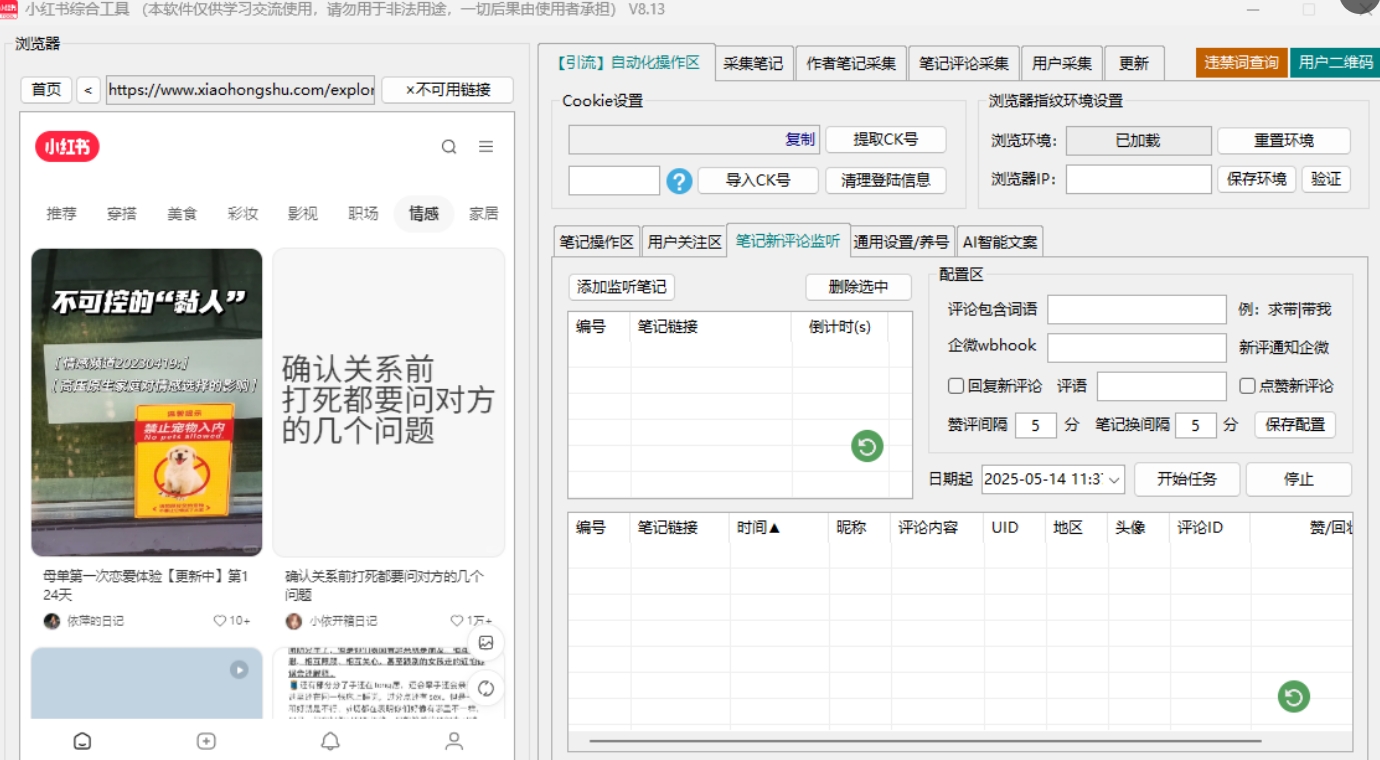This screenshot has height=760, width=1380.
Task: Sort comments by the 时间 column header
Action: (759, 528)
